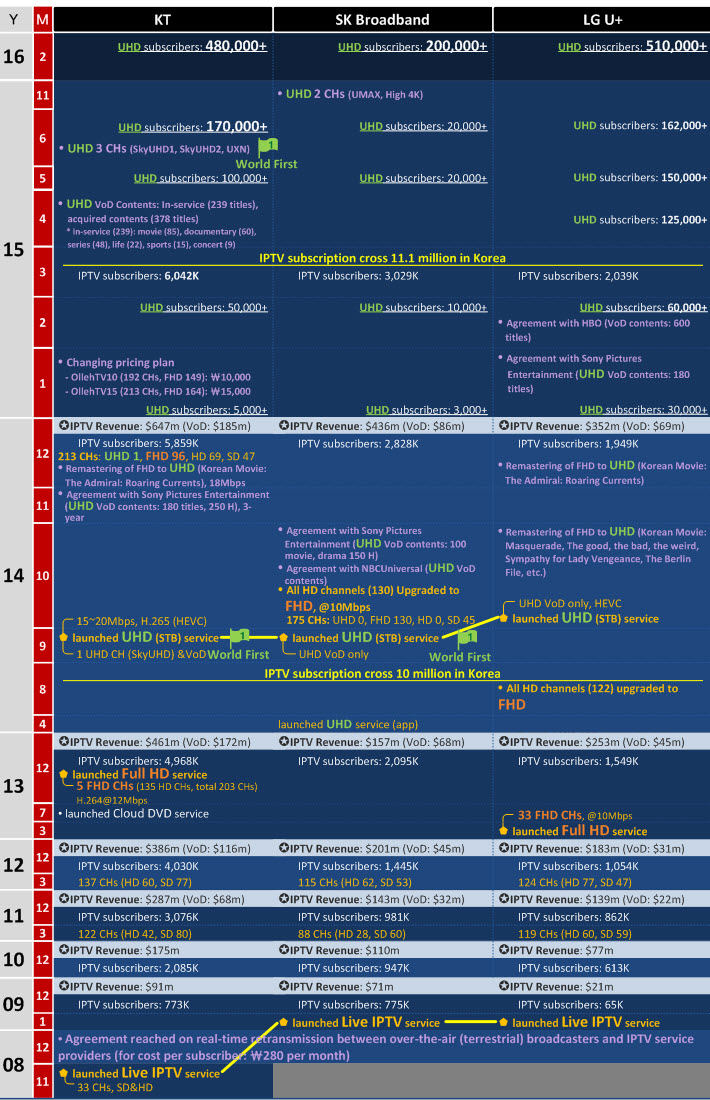This screenshot has width=710, height=1100.
Task: Click '213 CHs: UHD 1, FHD 96, HD 69, SD 47'
Action: 156,456
